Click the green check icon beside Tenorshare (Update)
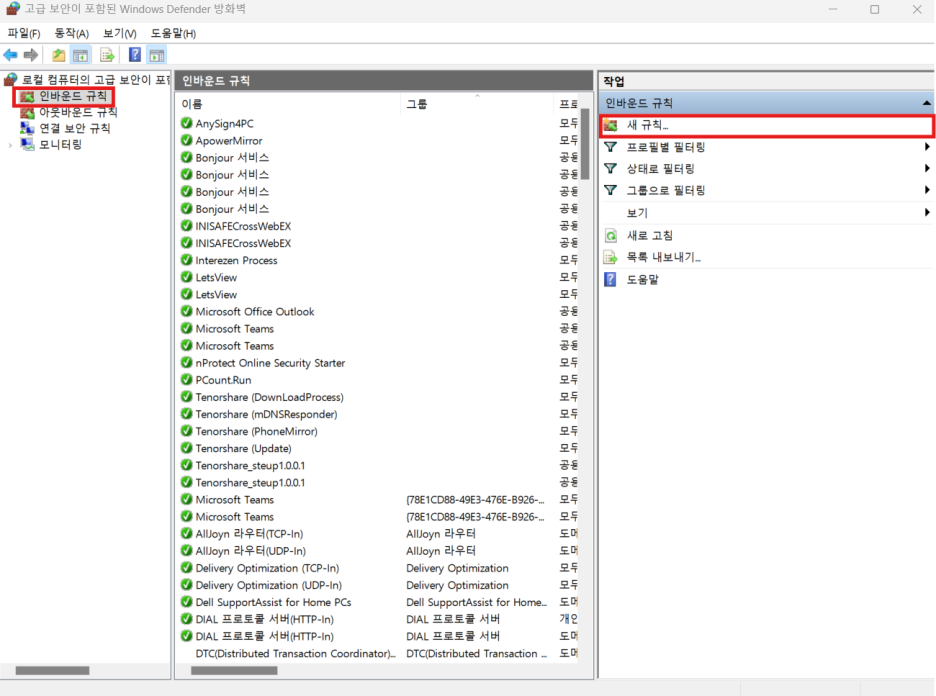Image resolution: width=936 pixels, height=696 pixels. tap(186, 448)
